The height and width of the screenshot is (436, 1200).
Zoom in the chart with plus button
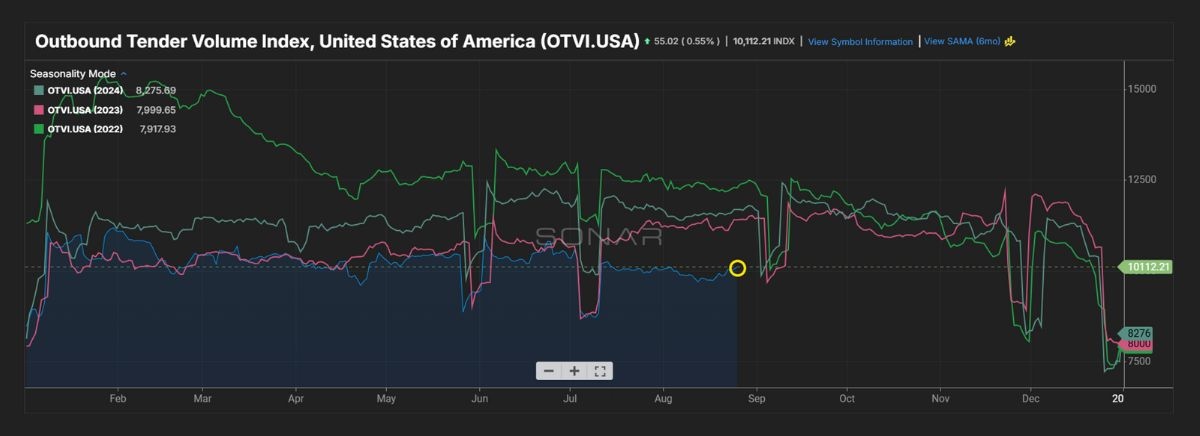click(574, 371)
